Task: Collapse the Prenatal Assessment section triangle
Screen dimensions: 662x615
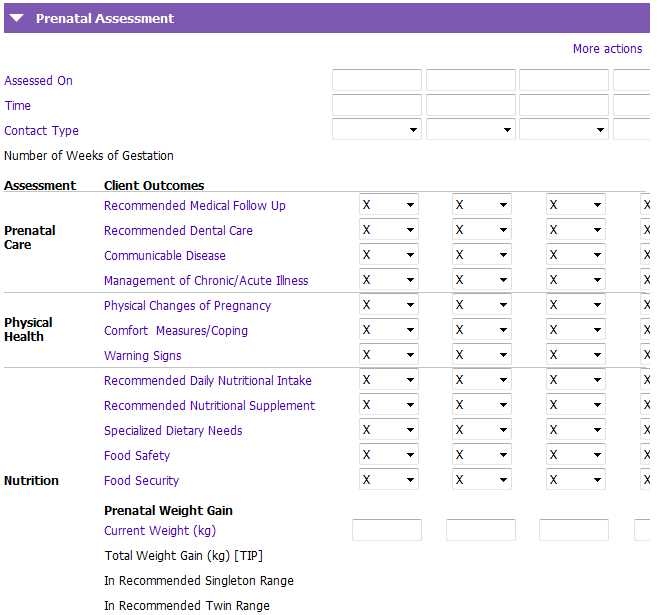Action: pos(16,18)
